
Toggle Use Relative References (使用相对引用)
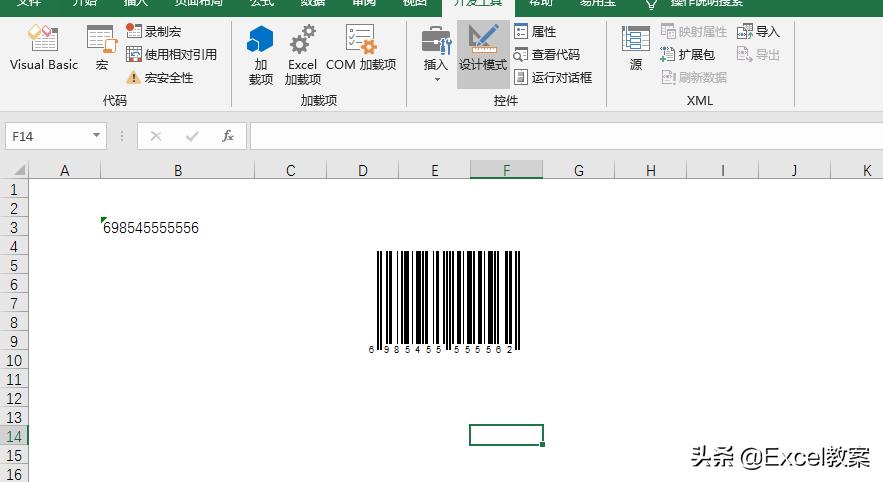coord(172,55)
